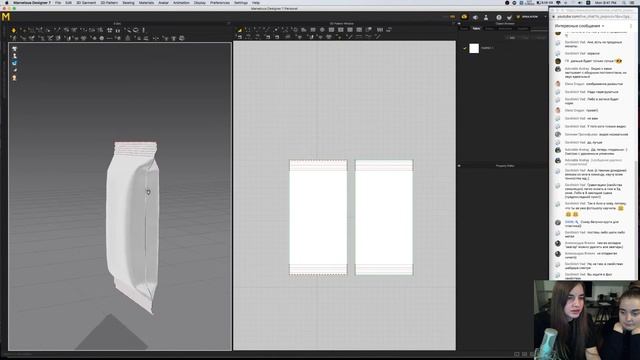Open the Интересные сообщения chat filter dropdown
This screenshot has width=640, height=360.
point(580,26)
